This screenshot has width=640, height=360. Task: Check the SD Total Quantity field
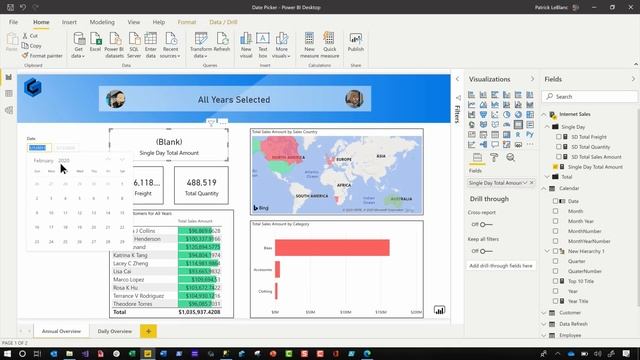pos(559,147)
